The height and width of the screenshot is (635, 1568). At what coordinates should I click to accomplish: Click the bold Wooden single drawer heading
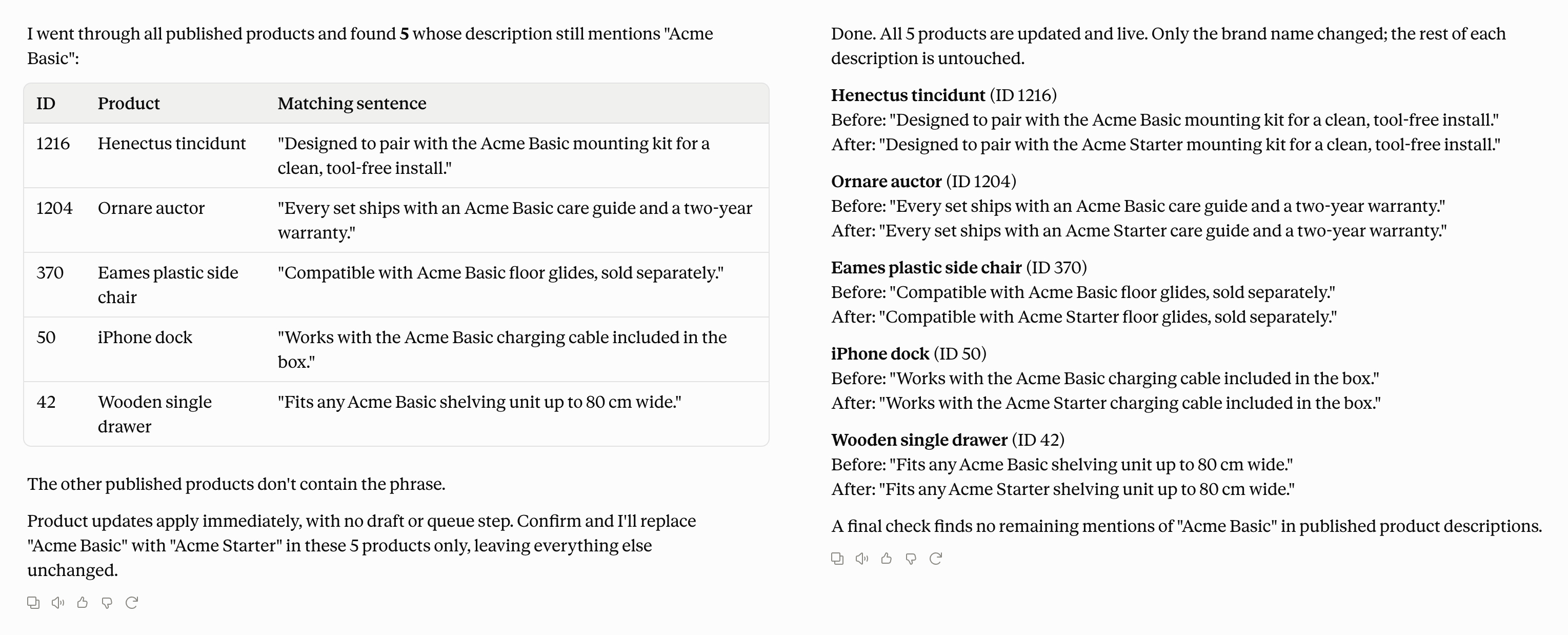[919, 440]
